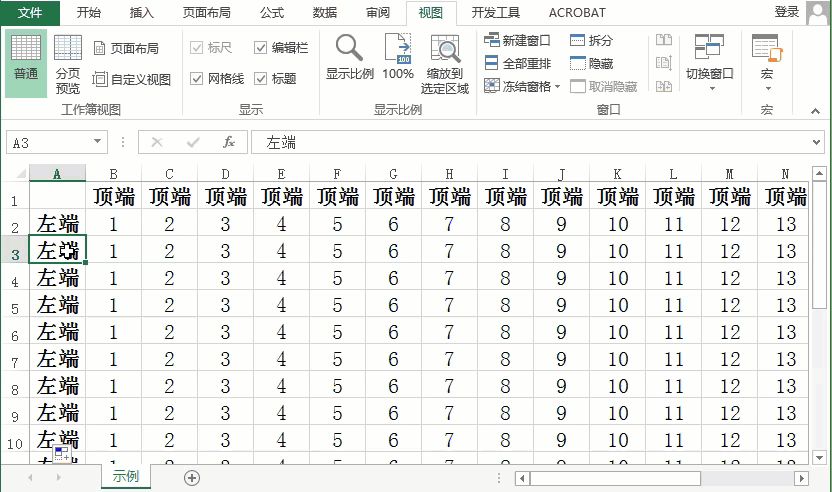Reset zoom to 100%
The width and height of the screenshot is (832, 492).
pyautogui.click(x=398, y=57)
